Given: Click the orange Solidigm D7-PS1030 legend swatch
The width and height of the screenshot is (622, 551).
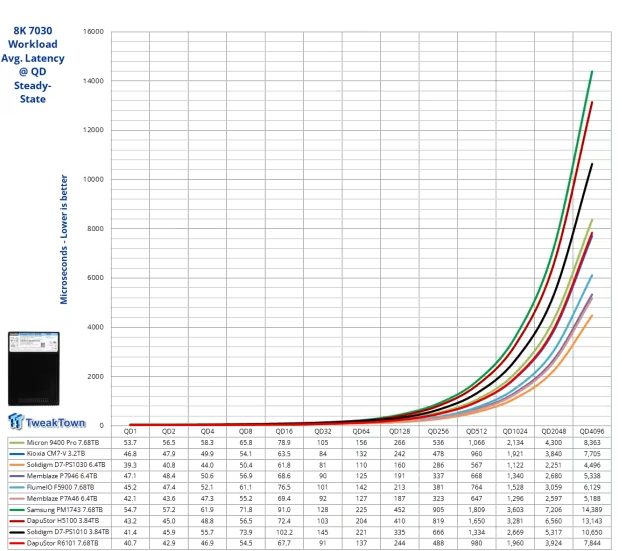Looking at the screenshot, I should click(17, 465).
